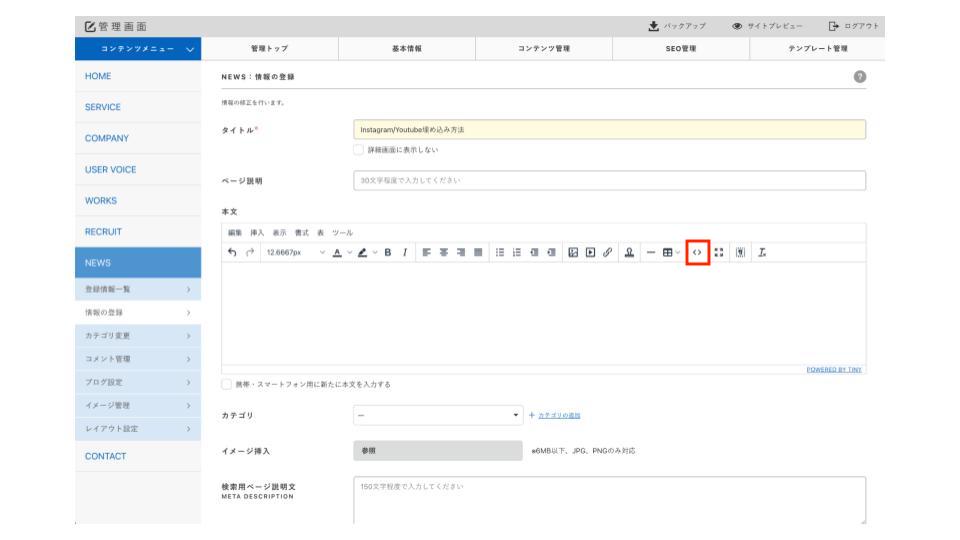Click the show blocks icon

[x=740, y=252]
